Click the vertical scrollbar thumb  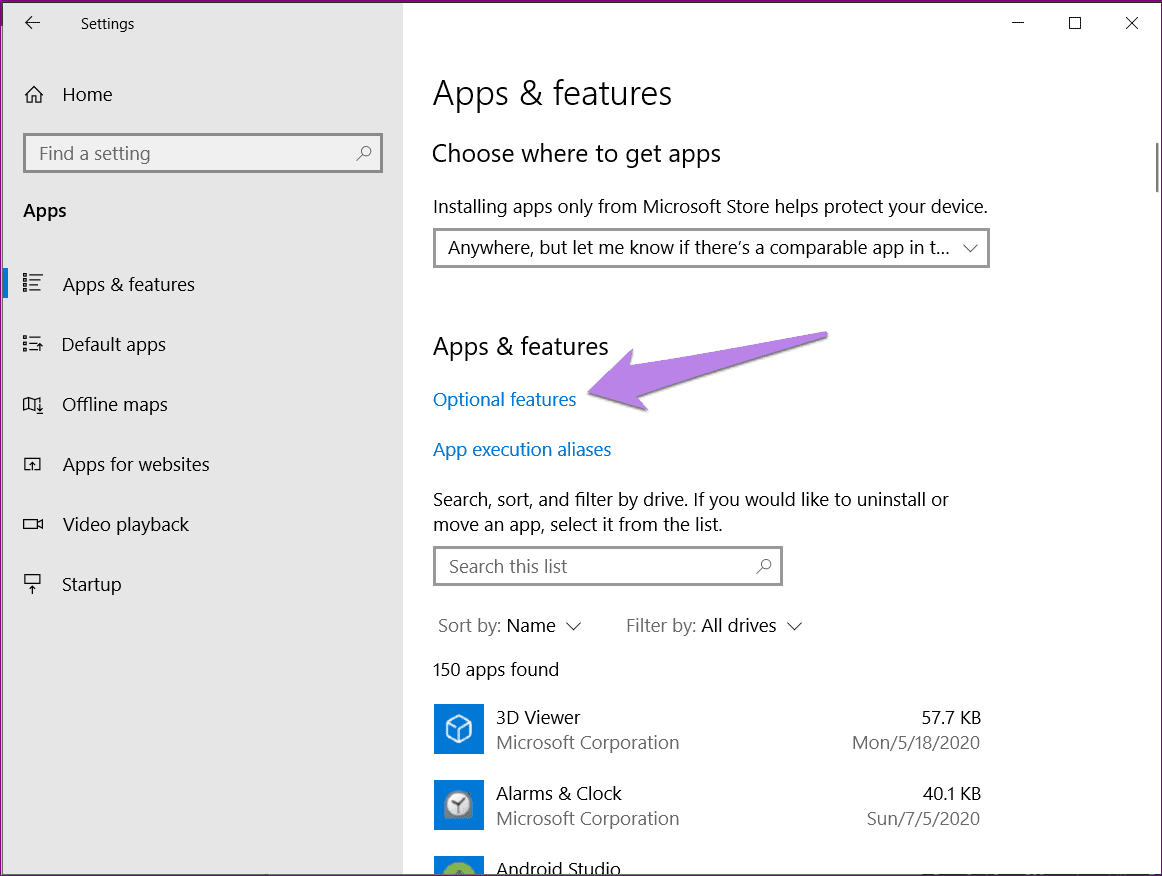pos(1157,167)
